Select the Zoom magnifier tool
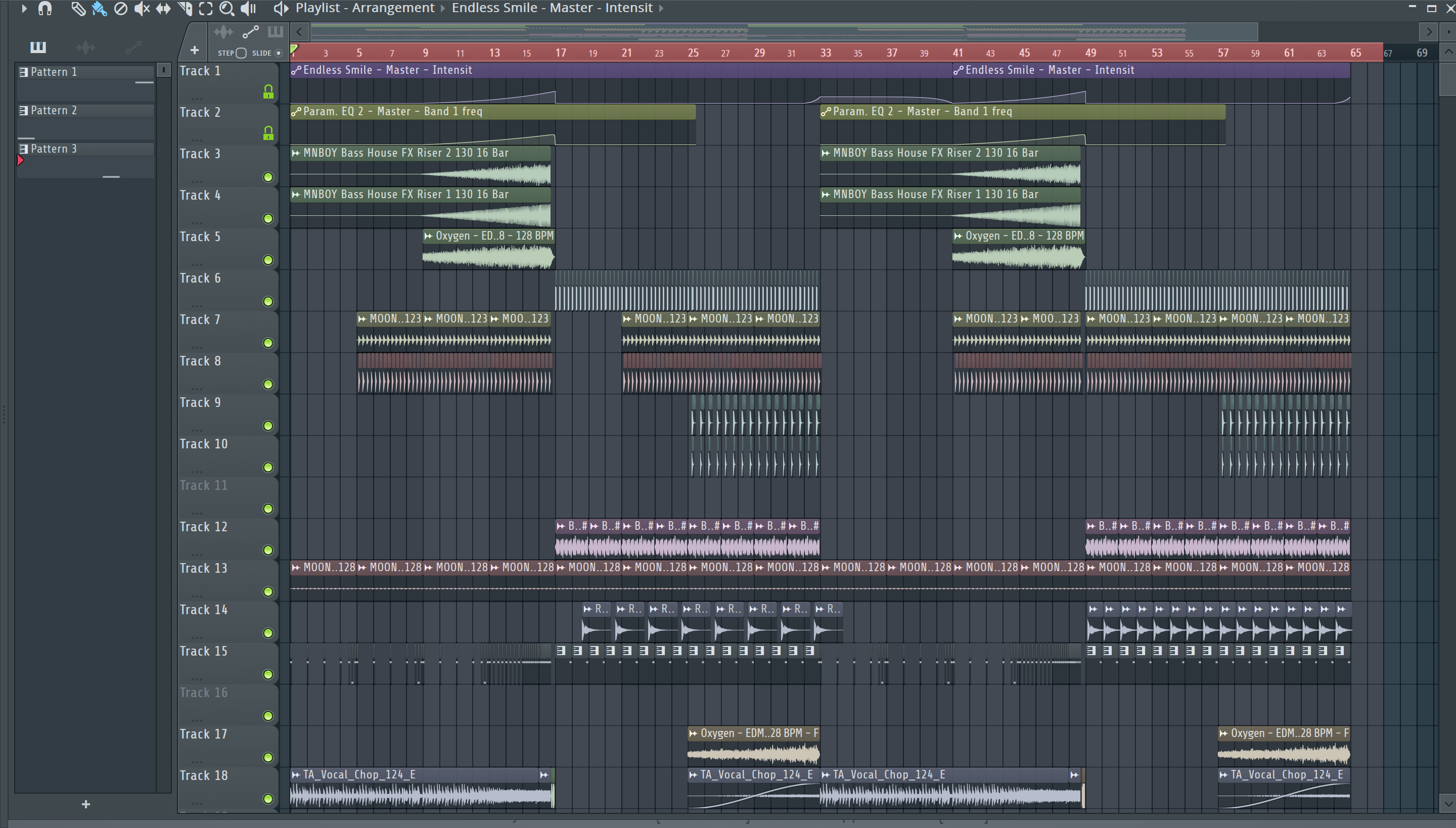1456x828 pixels. click(x=226, y=9)
